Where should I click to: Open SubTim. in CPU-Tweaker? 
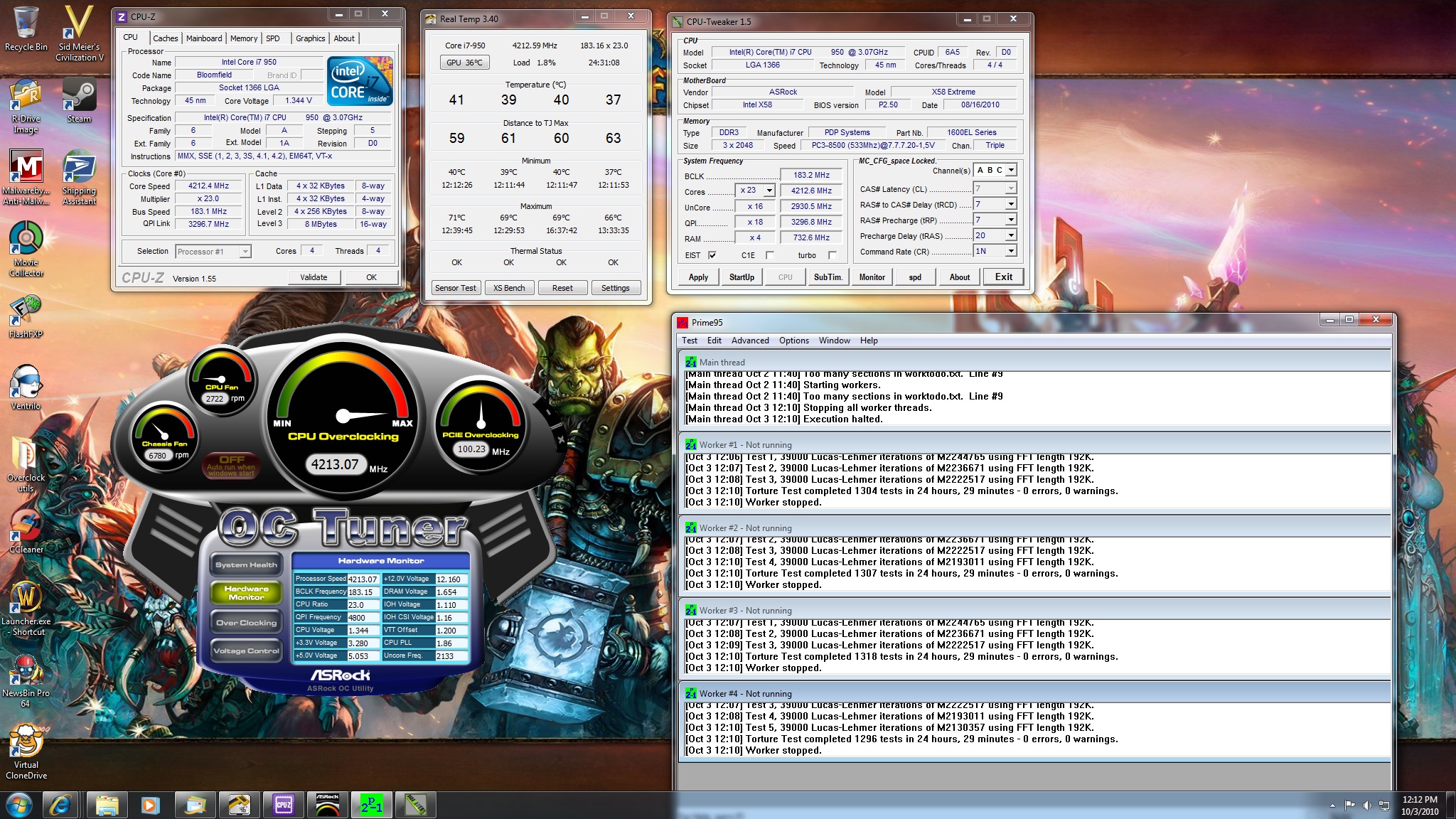828,277
